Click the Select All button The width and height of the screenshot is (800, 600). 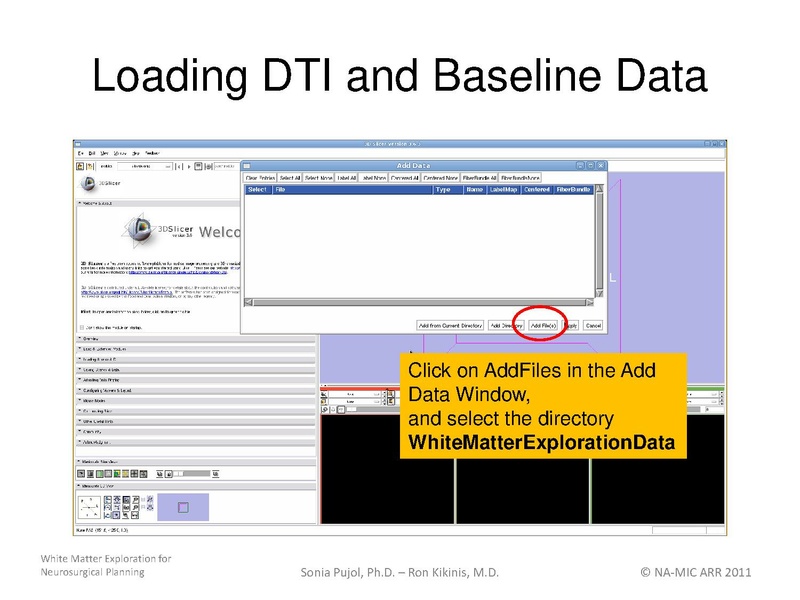[289, 177]
